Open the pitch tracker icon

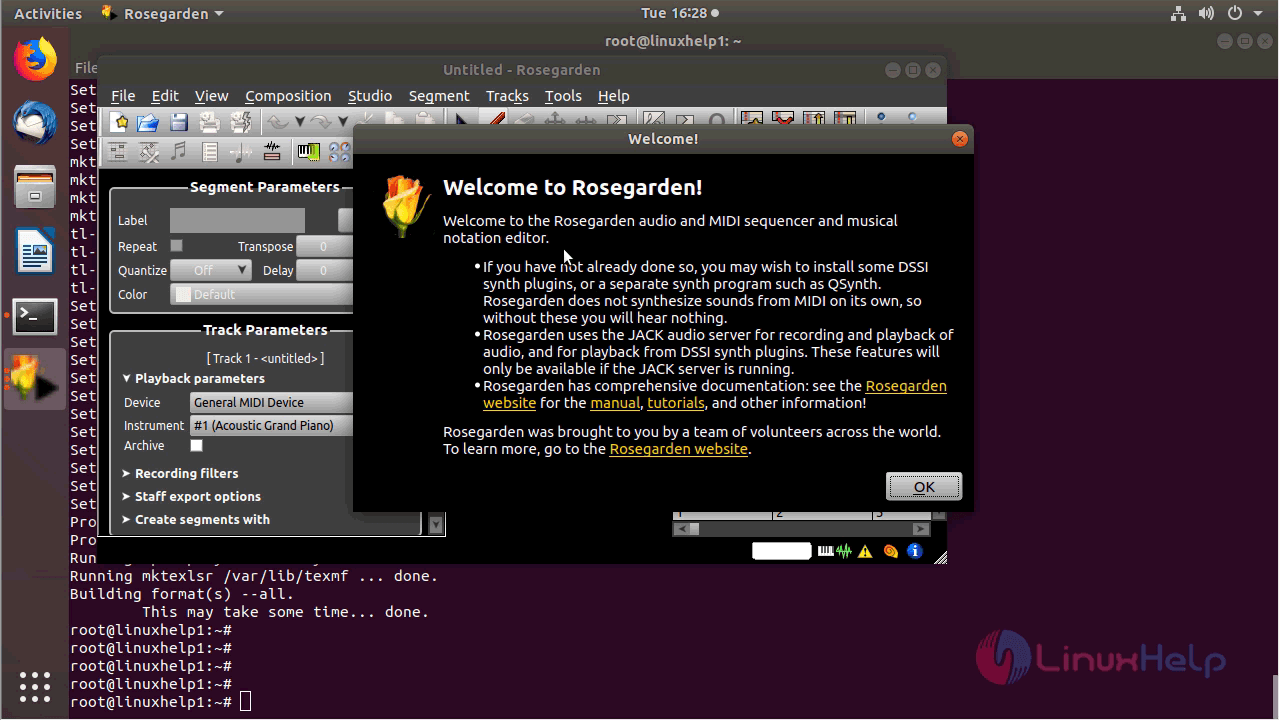click(x=241, y=152)
